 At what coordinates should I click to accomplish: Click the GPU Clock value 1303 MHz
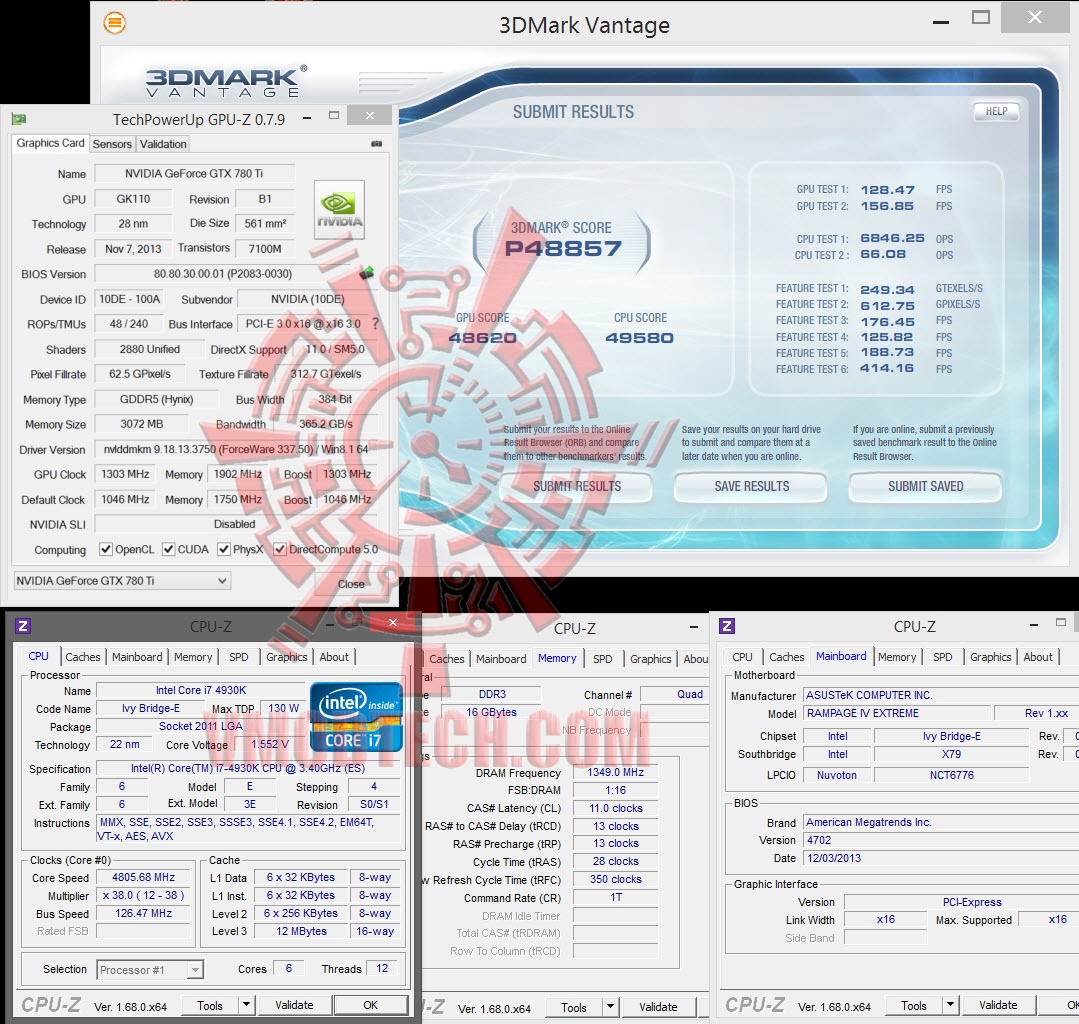click(125, 473)
